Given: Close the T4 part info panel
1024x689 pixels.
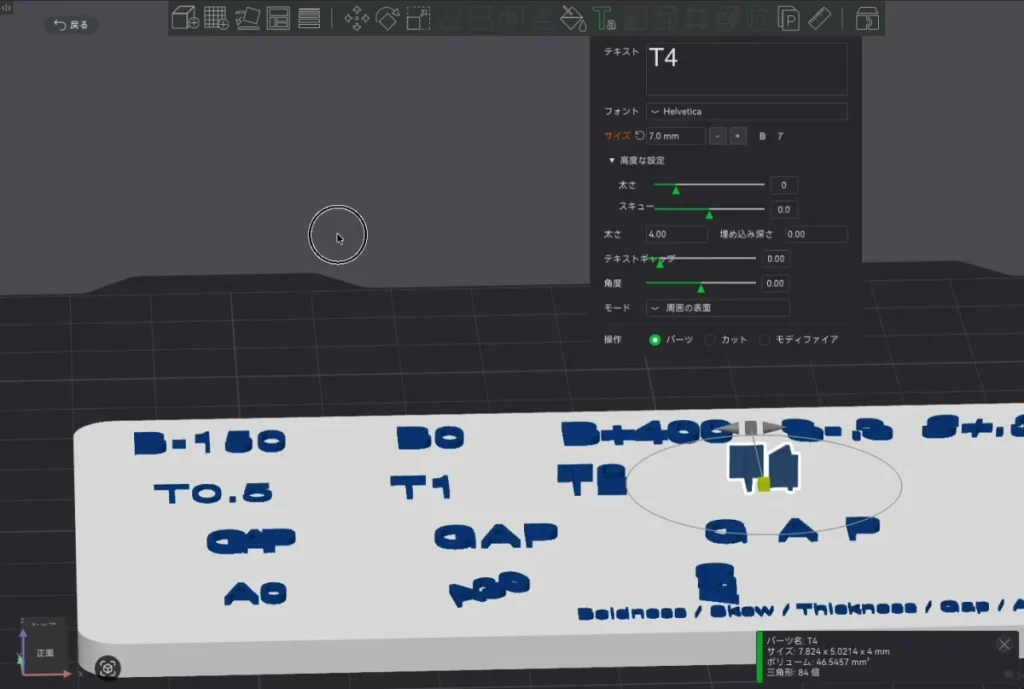Looking at the screenshot, I should pyautogui.click(x=1004, y=645).
